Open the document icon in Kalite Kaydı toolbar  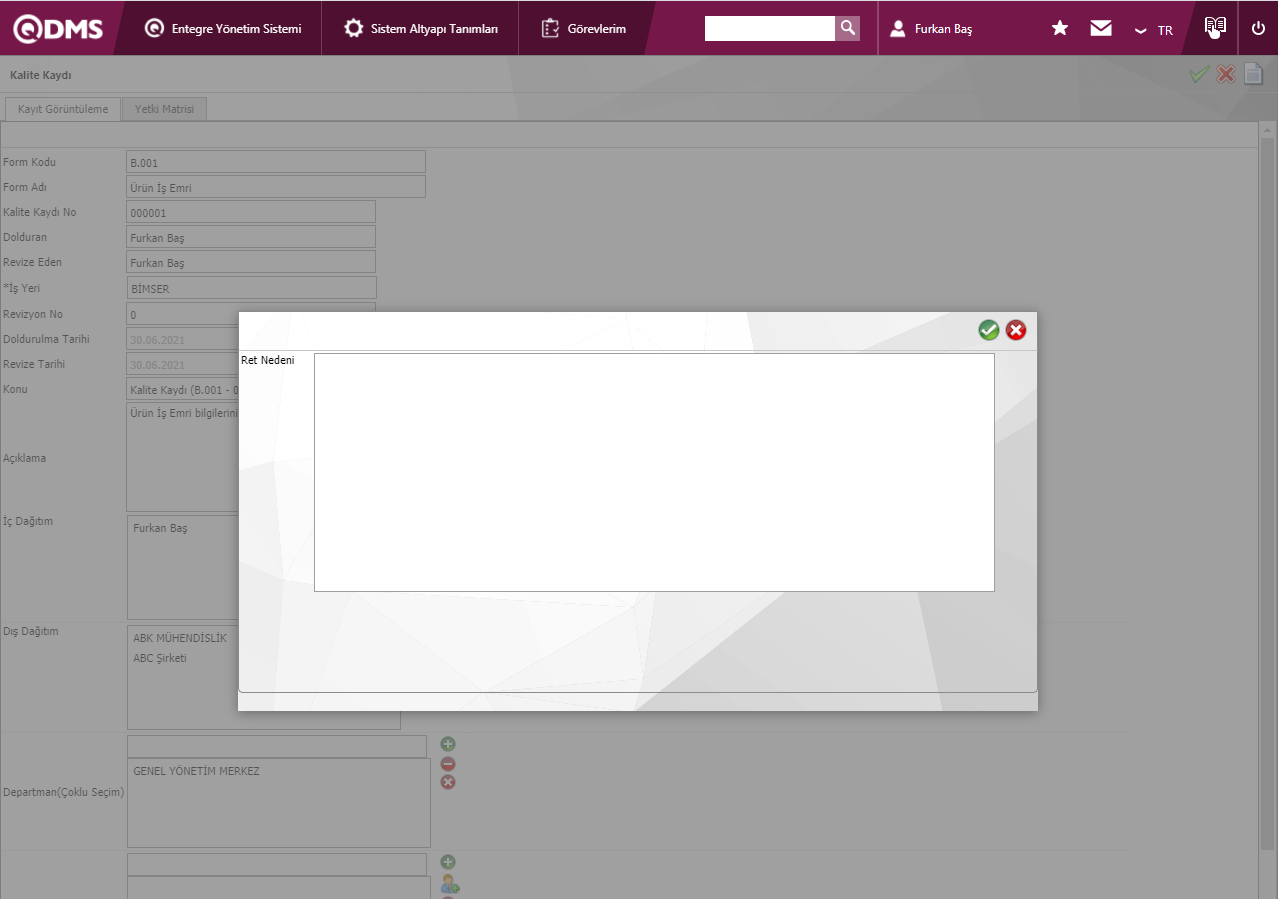click(1253, 74)
